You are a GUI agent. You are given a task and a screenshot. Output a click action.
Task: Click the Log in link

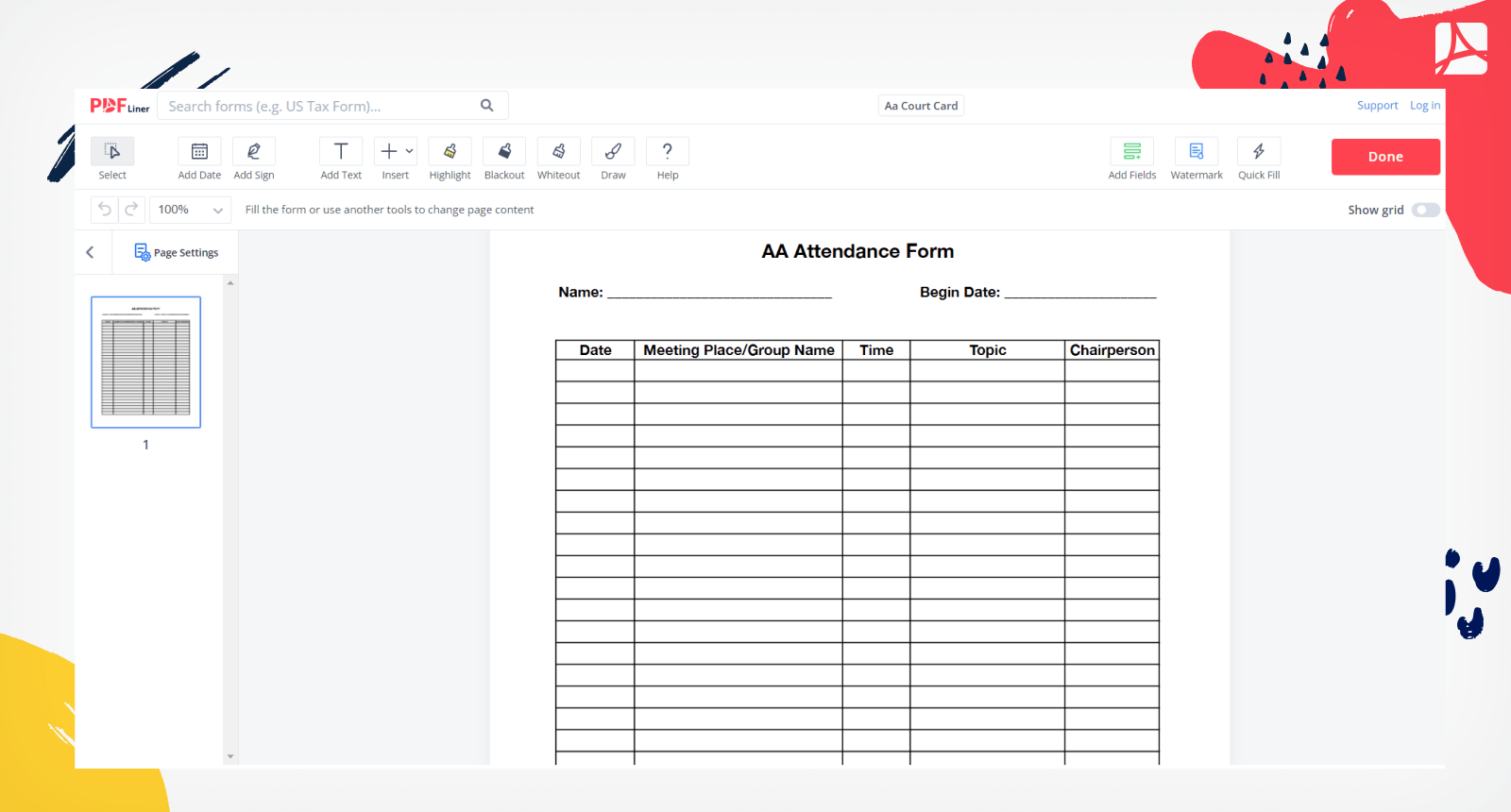click(1424, 106)
